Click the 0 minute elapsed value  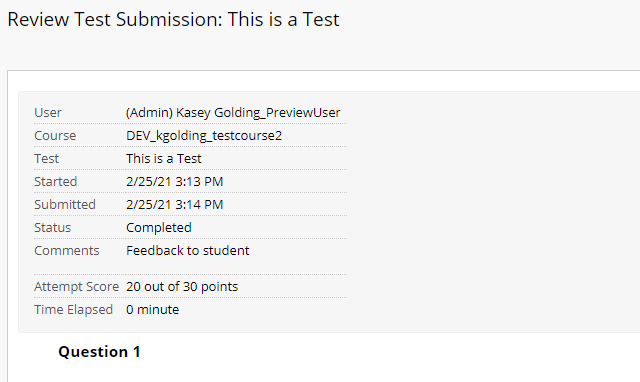coord(153,310)
